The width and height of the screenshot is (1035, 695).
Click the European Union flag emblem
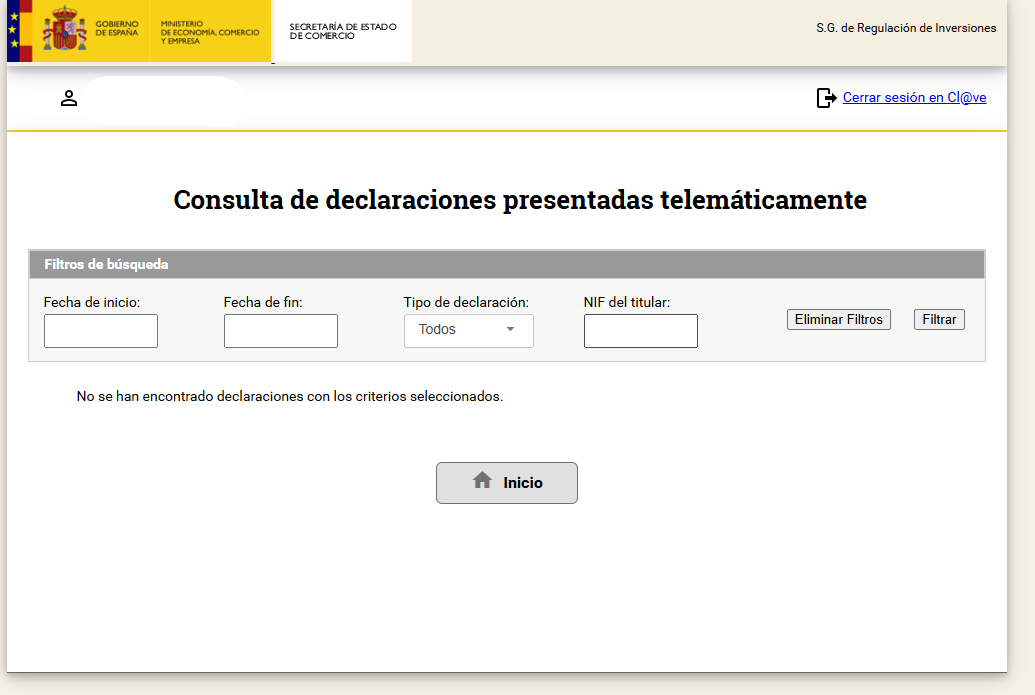pyautogui.click(x=13, y=30)
